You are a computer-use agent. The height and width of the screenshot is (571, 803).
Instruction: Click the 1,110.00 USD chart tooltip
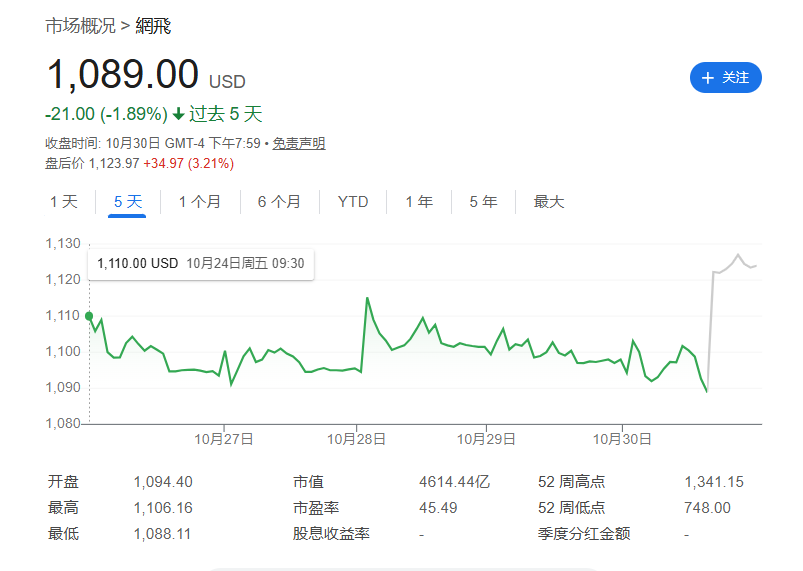point(200,263)
